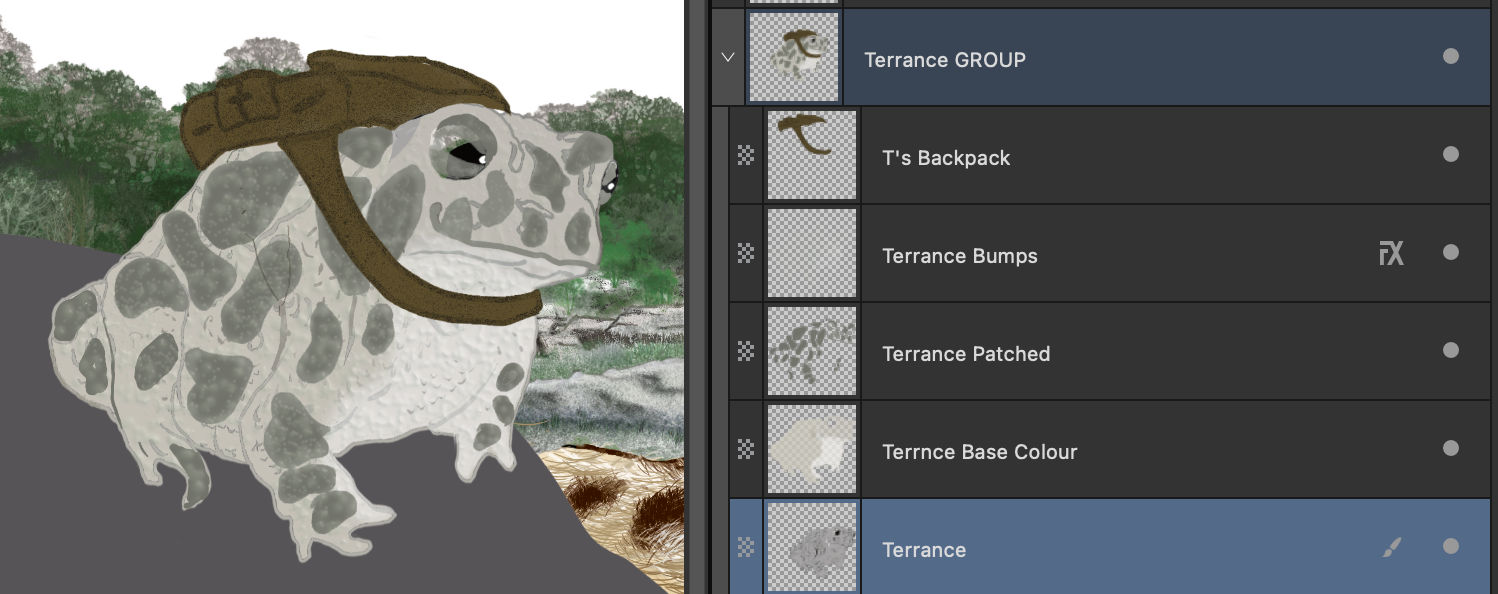Toggle visibility of the bottom Terrance layer
The height and width of the screenshot is (594, 1498).
[x=1451, y=547]
